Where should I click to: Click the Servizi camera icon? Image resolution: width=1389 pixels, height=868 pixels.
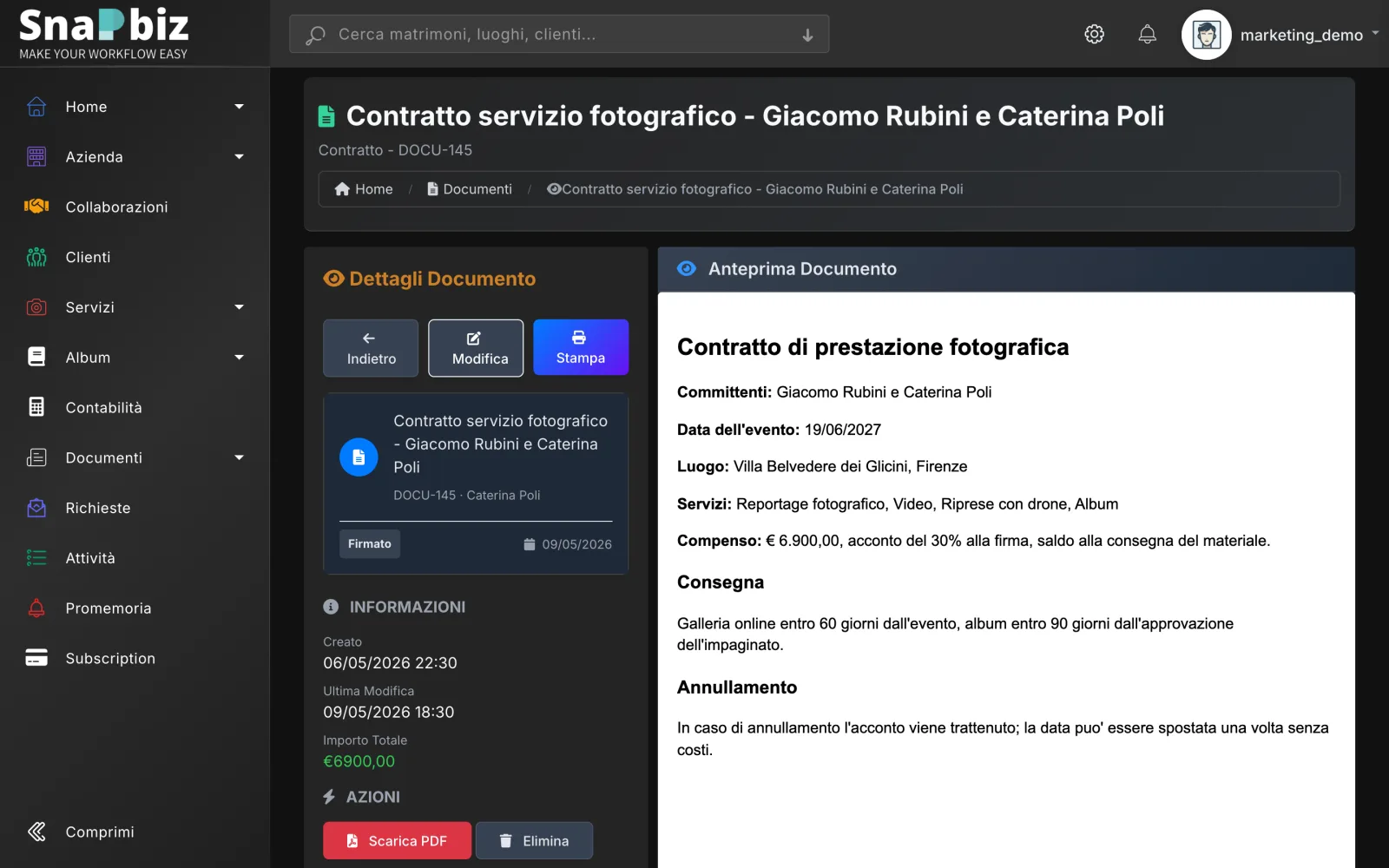[x=36, y=307]
